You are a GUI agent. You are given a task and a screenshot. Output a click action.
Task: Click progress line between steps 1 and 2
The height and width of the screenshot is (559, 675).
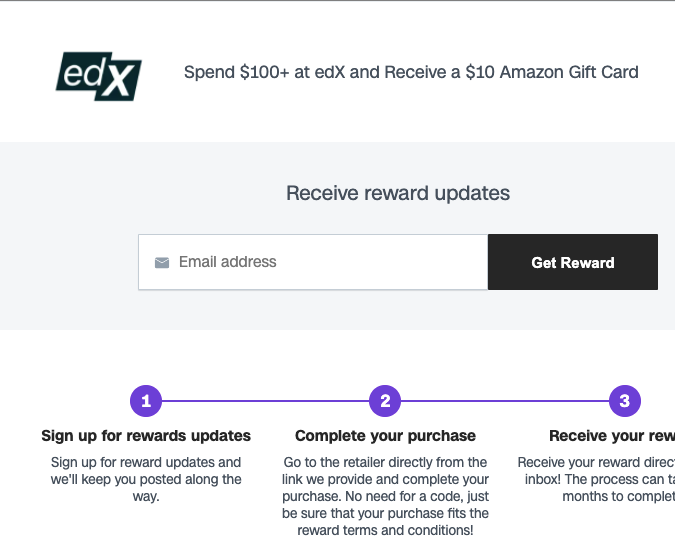pyautogui.click(x=265, y=402)
